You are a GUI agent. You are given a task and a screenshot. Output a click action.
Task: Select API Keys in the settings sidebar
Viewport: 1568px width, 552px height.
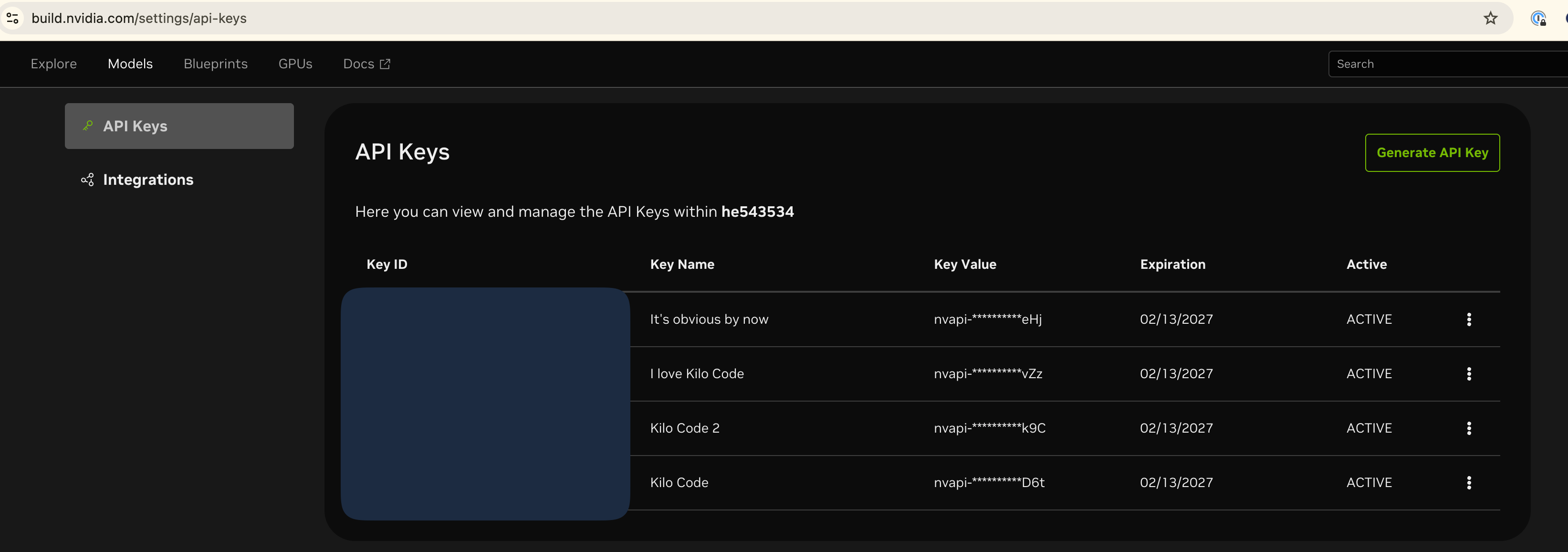coord(179,126)
